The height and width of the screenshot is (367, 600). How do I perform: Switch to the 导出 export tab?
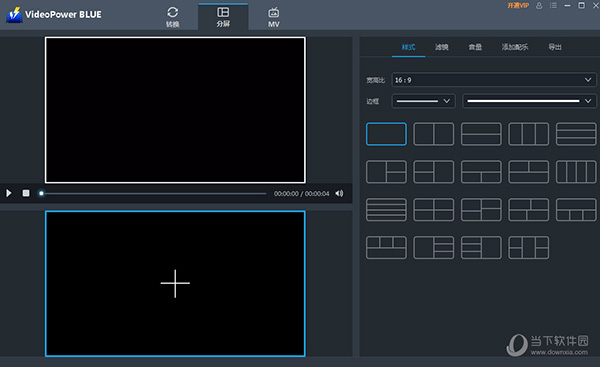[x=554, y=47]
